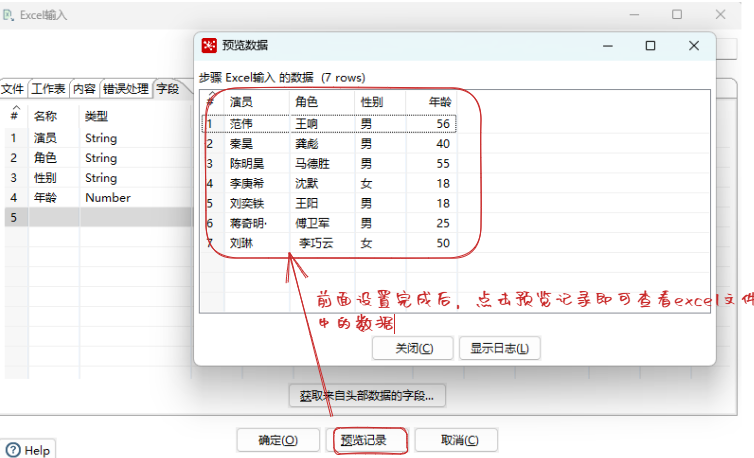Switch to the 文件 tab

[x=13, y=89]
